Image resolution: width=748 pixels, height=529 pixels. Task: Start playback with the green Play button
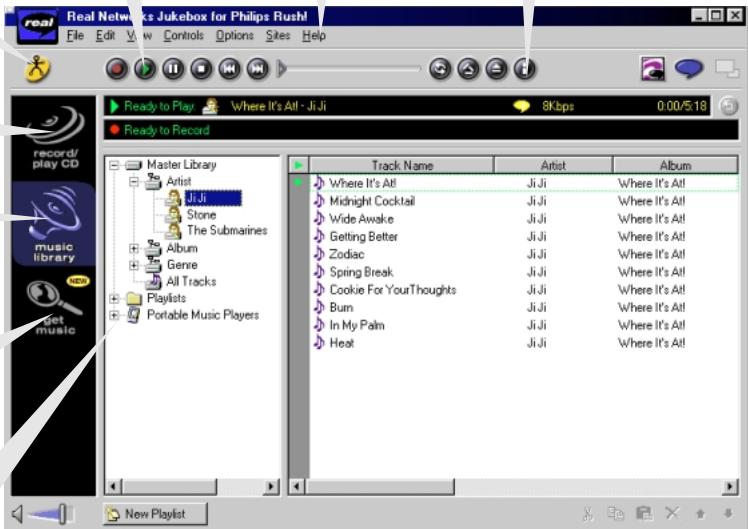145,69
